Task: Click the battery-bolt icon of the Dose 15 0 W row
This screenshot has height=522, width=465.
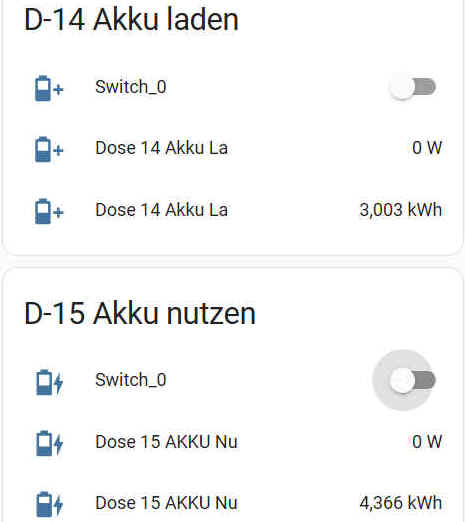Action: (49, 443)
